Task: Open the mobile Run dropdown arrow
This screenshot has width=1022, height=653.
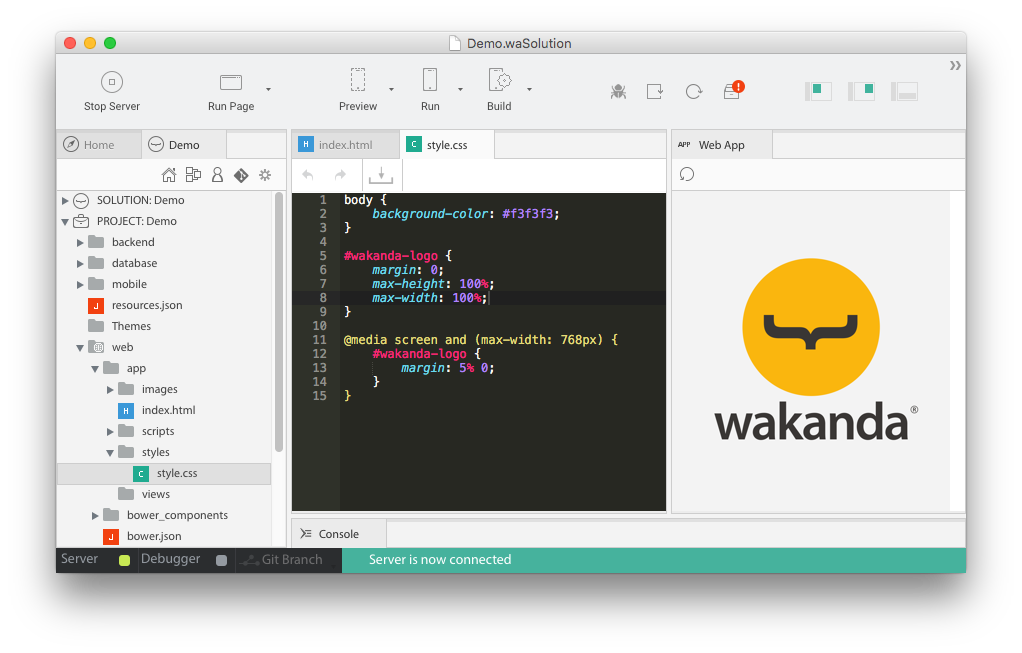Action: pos(460,89)
